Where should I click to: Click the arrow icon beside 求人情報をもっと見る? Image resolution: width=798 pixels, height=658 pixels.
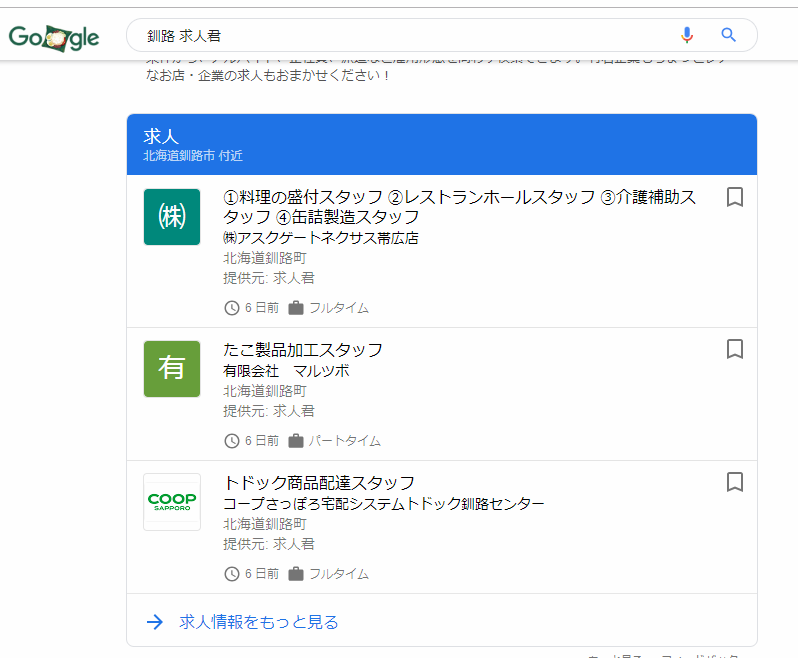[155, 622]
